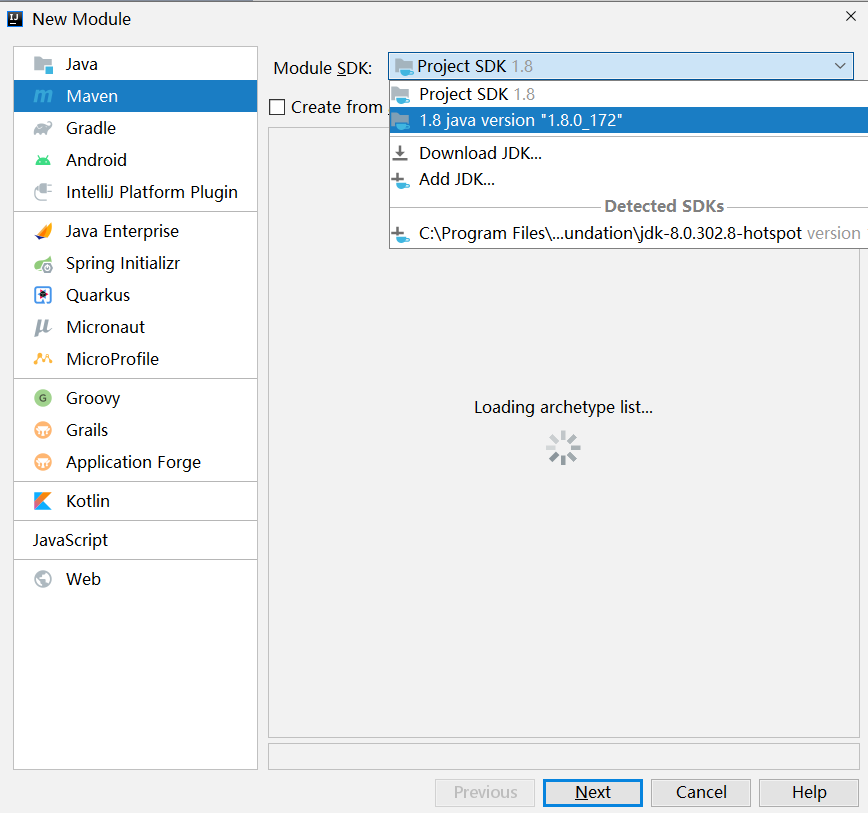868x813 pixels.
Task: Select Micronaut module type
Action: 136,328
